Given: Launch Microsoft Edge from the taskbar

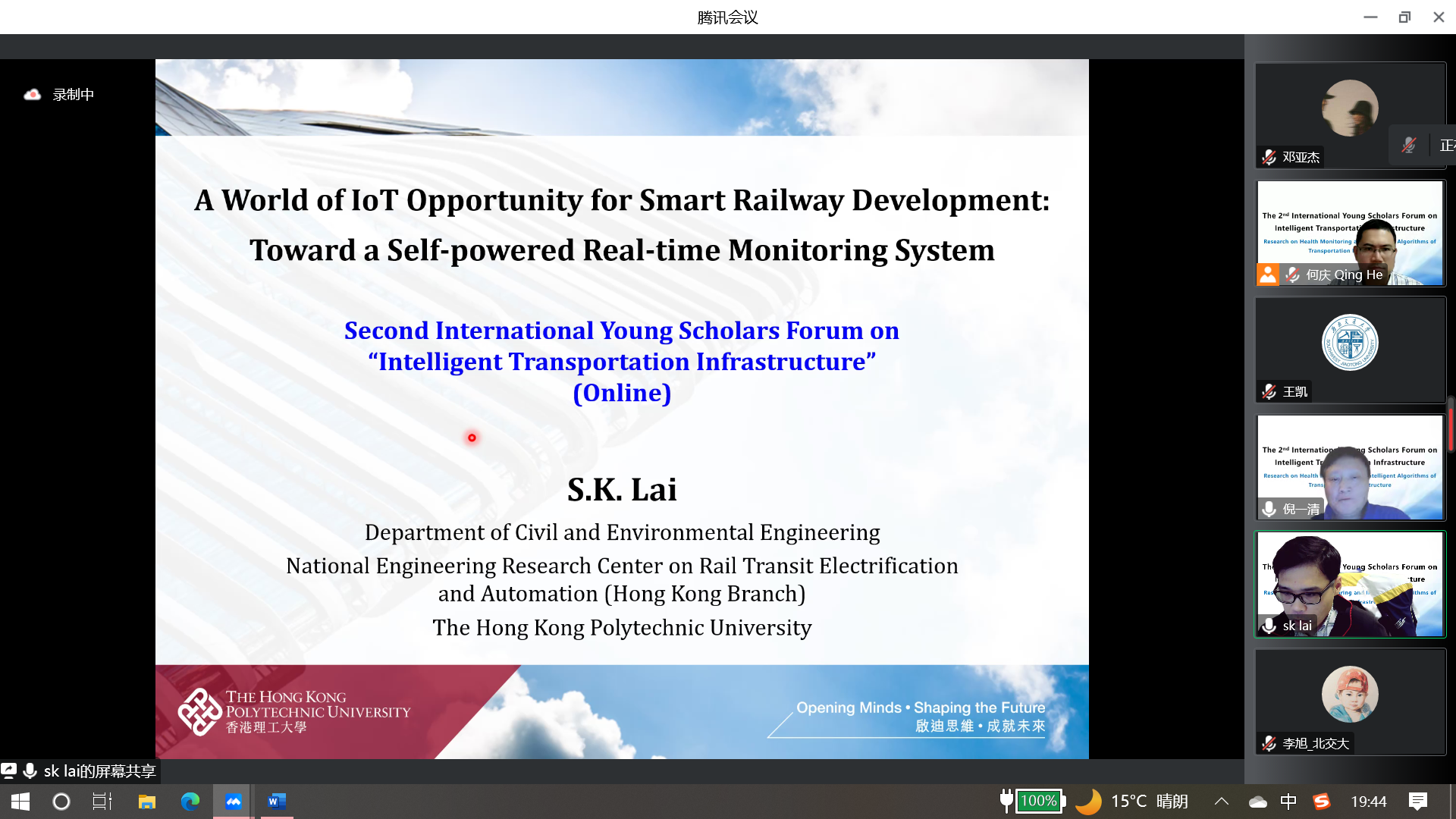Looking at the screenshot, I should (190, 801).
